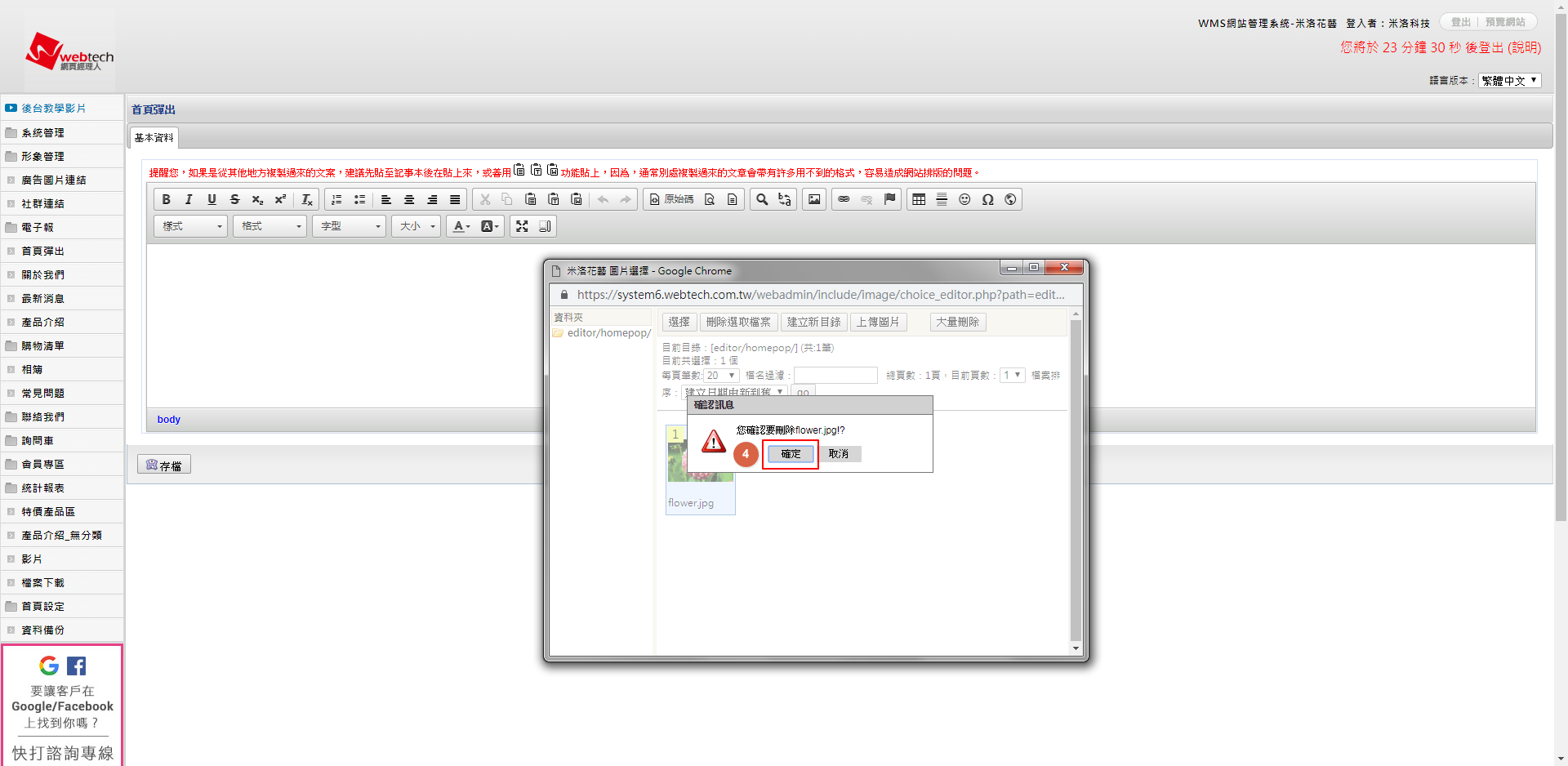Toggle bold formatting in the editor toolbar
This screenshot has width=1568, height=766.
tap(166, 199)
